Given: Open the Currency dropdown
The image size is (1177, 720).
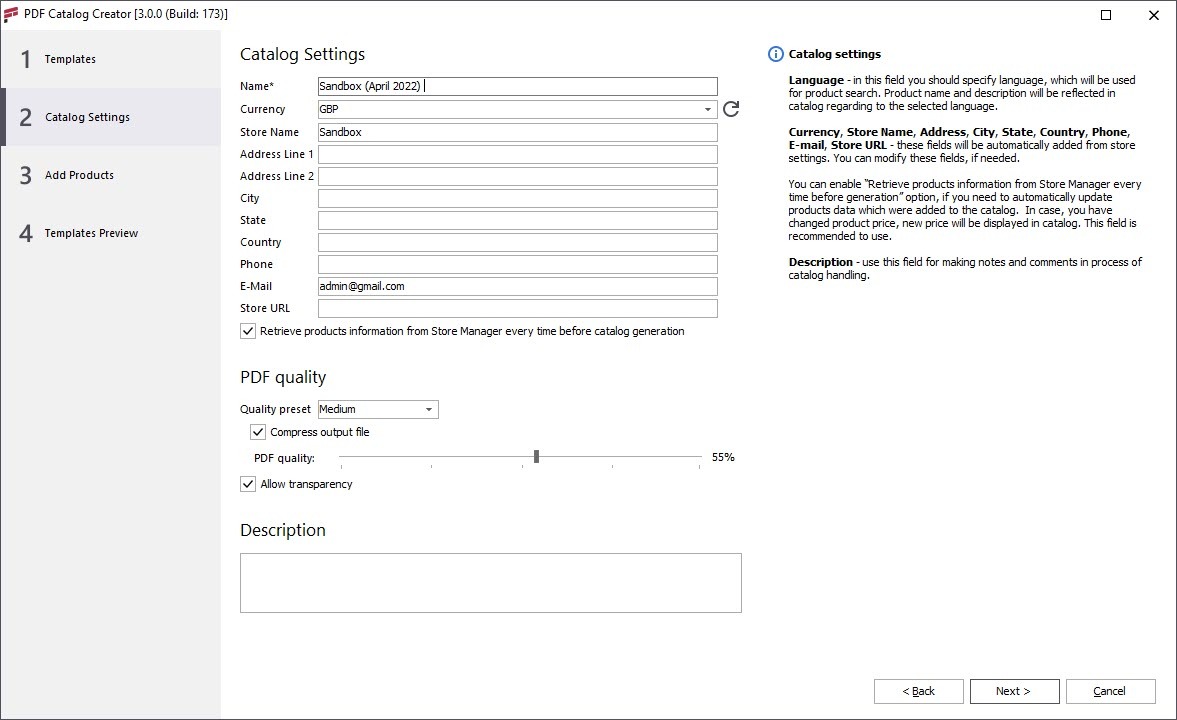Looking at the screenshot, I should pyautogui.click(x=707, y=109).
